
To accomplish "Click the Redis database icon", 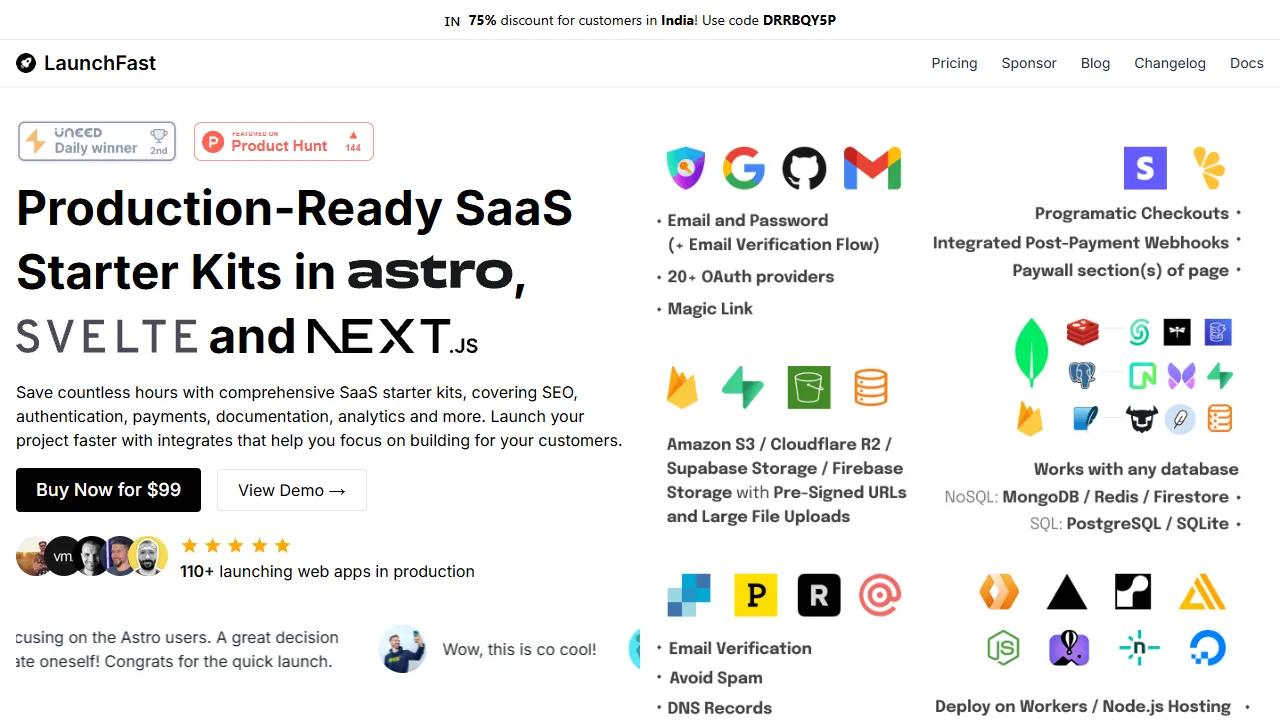I will (1082, 332).
